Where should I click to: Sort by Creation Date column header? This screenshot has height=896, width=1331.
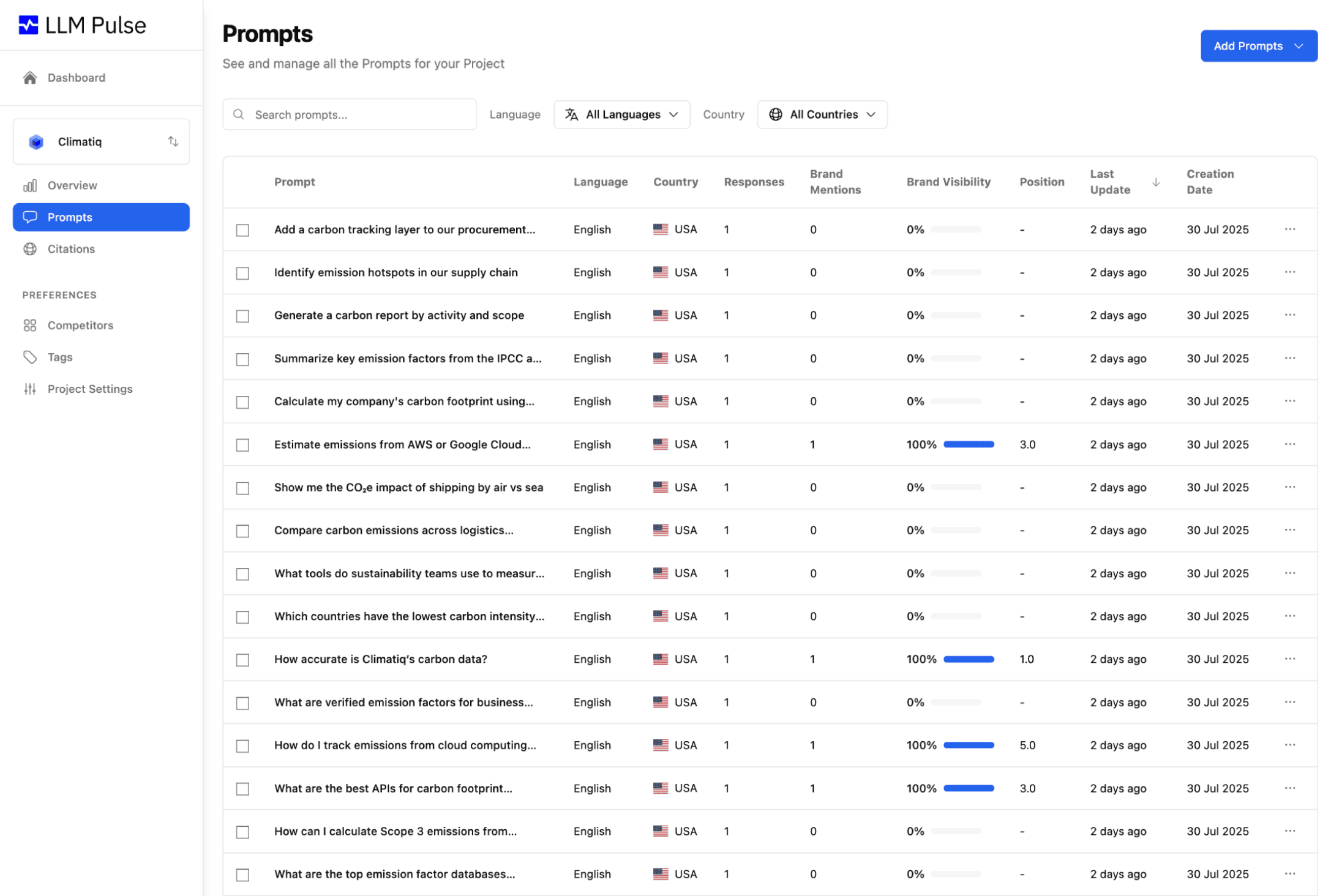1210,182
